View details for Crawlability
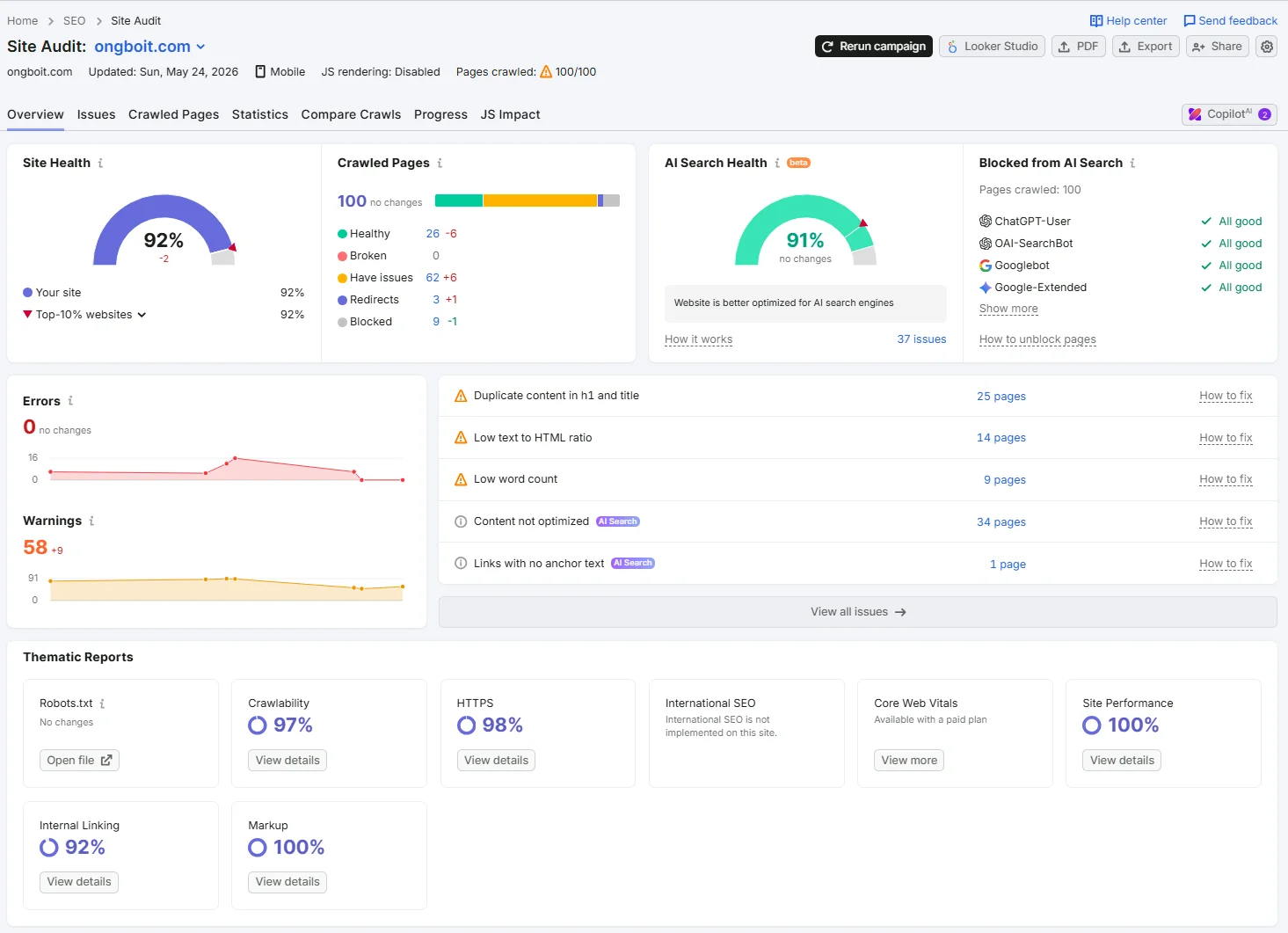This screenshot has width=1288, height=933. click(x=287, y=761)
